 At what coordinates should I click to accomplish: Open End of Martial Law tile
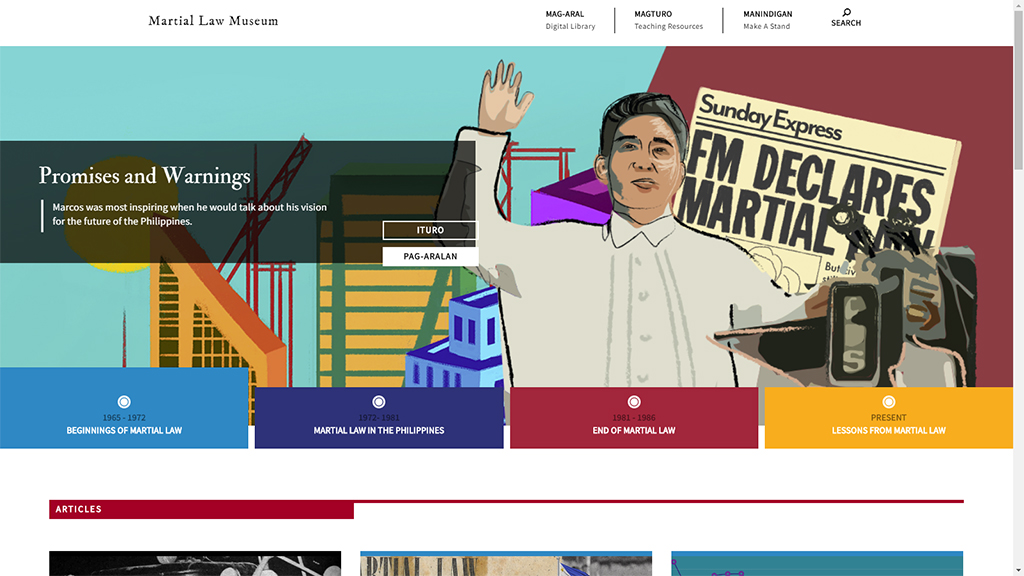coord(634,418)
